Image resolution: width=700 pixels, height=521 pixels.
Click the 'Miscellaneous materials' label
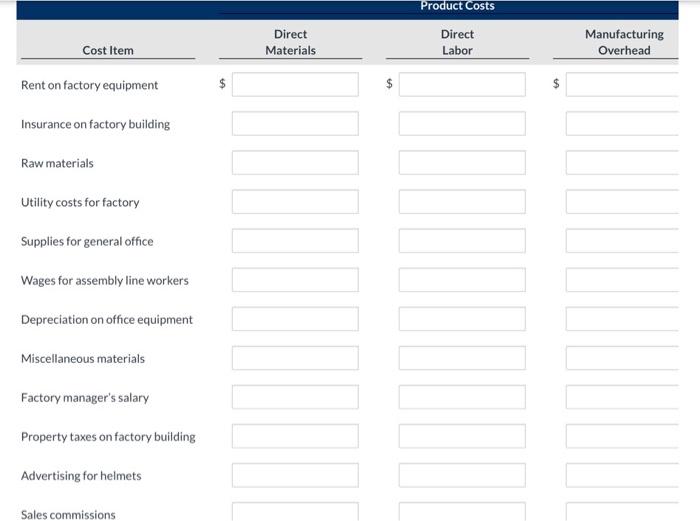pyautogui.click(x=83, y=358)
